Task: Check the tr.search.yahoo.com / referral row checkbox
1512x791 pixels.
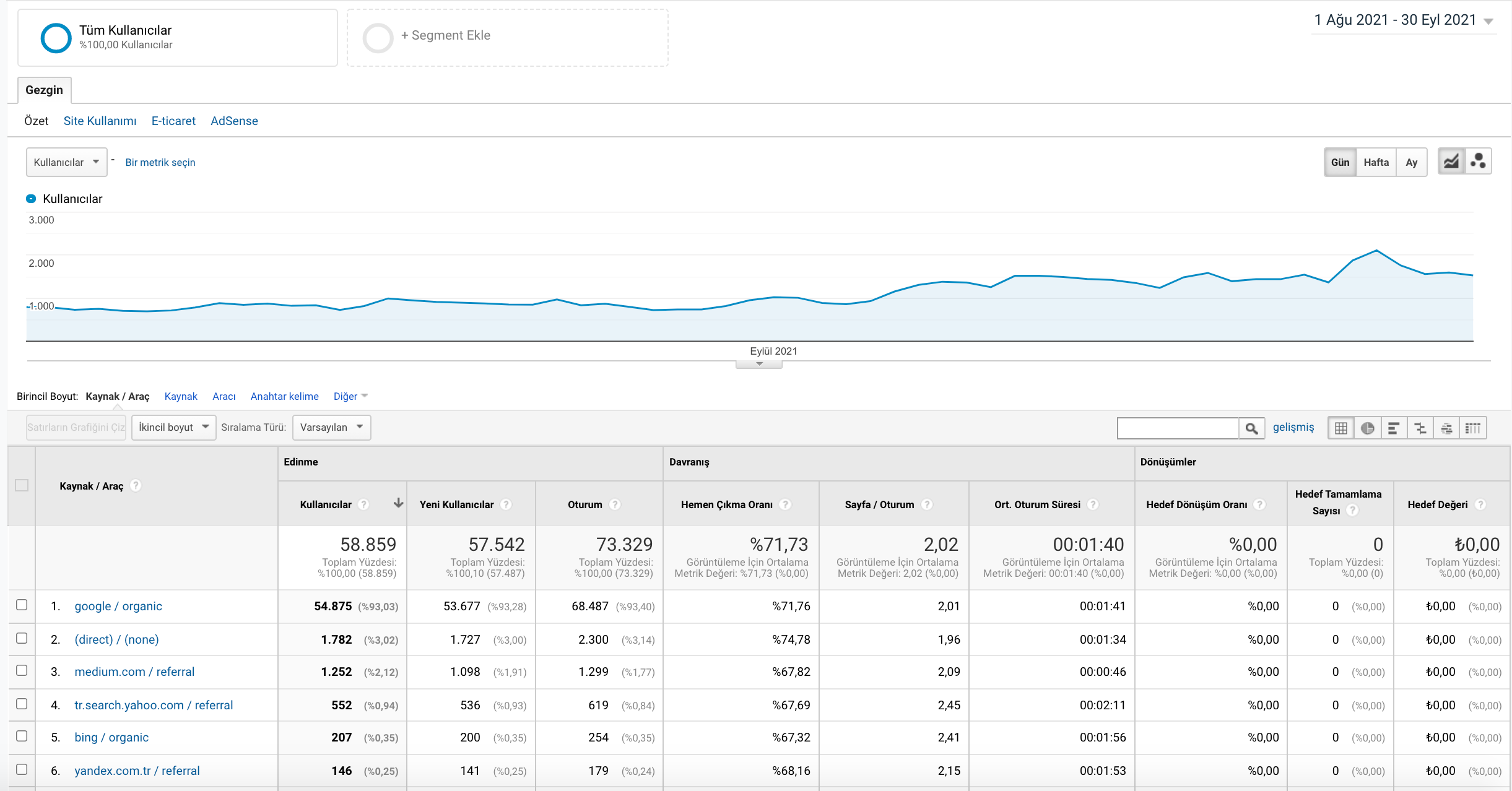Action: [22, 704]
